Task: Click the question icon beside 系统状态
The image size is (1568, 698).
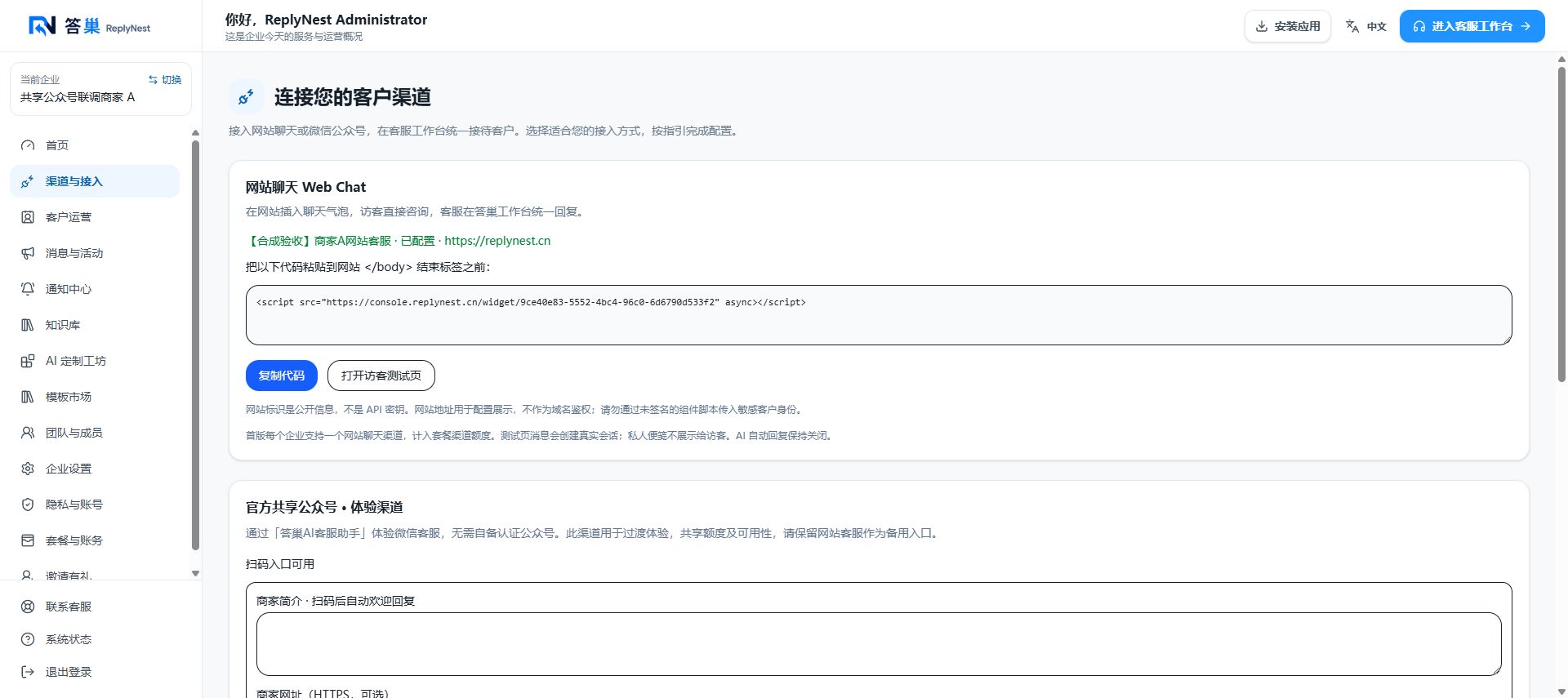Action: (x=28, y=639)
